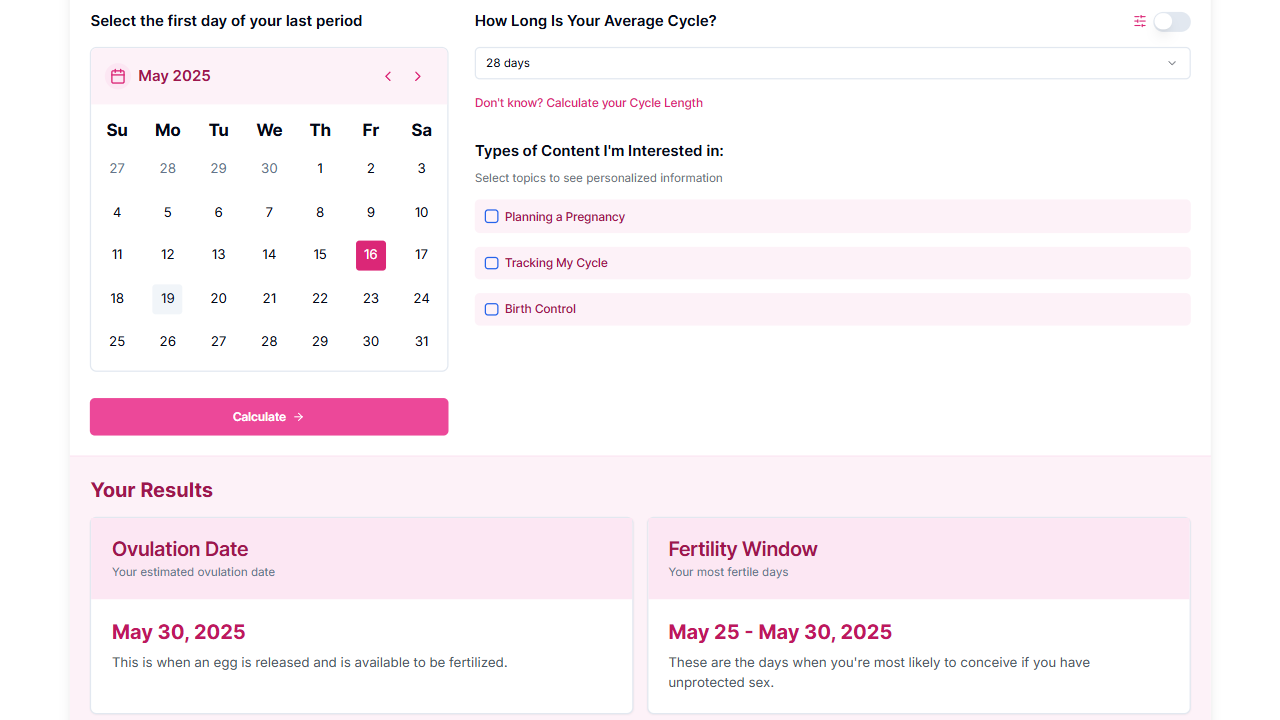This screenshot has height=720, width=1280.
Task: Select May 25 on the calendar
Action: point(117,341)
